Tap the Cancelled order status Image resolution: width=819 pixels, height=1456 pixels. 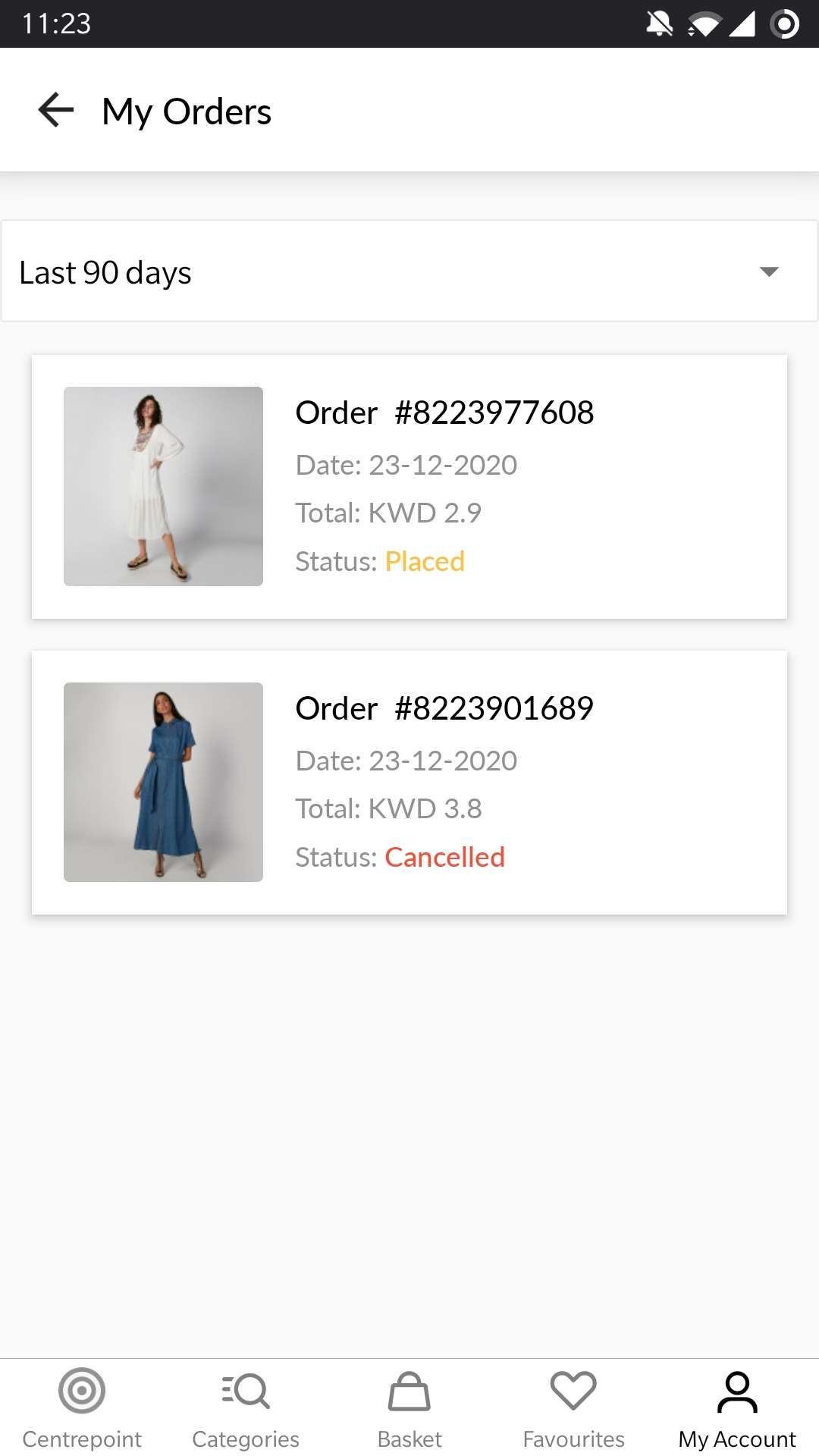coord(444,857)
